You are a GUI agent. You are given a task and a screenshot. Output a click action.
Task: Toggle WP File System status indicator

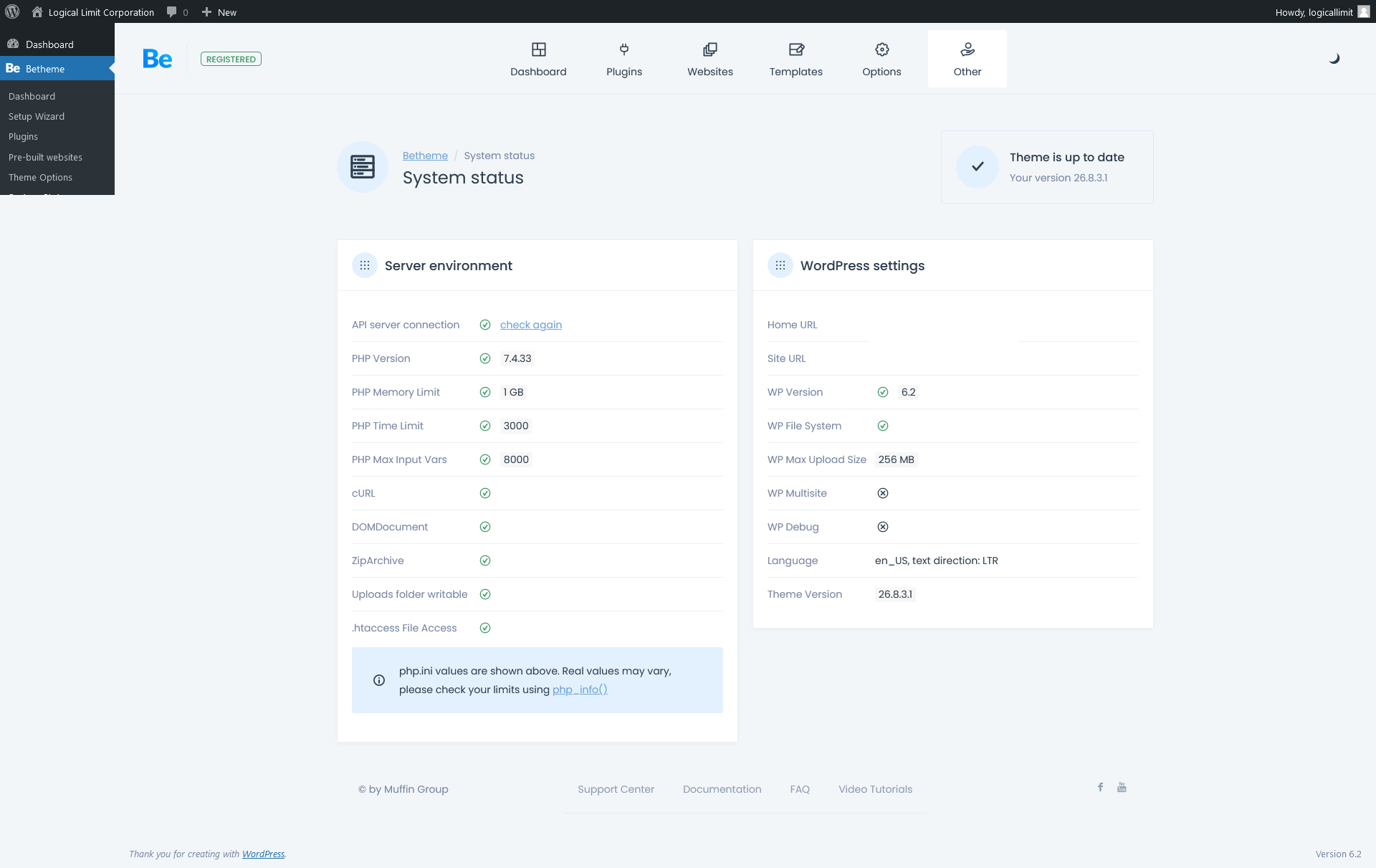pos(883,425)
